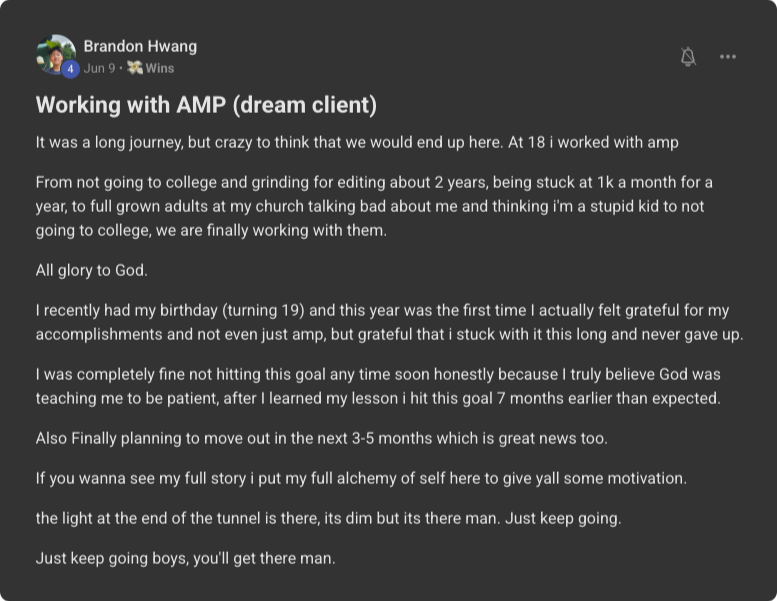Open the Wins category label
Viewport: 777px width, 601px height.
click(x=160, y=68)
